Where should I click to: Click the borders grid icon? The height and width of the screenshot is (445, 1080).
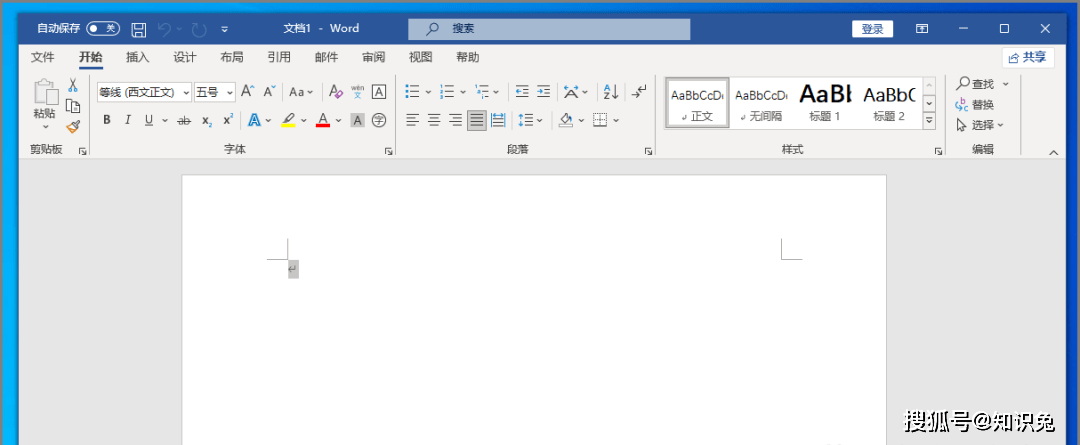click(600, 121)
